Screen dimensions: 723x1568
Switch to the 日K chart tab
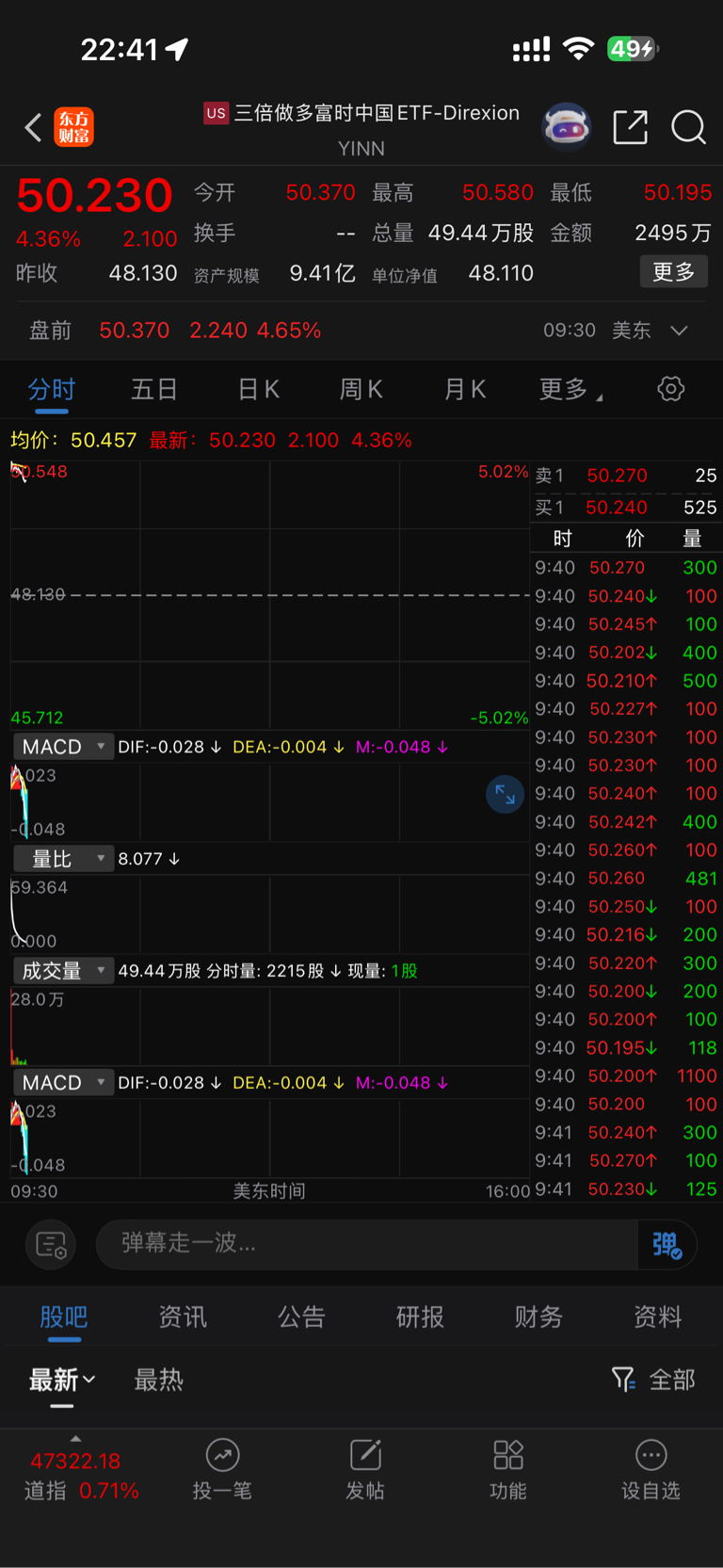(x=258, y=389)
